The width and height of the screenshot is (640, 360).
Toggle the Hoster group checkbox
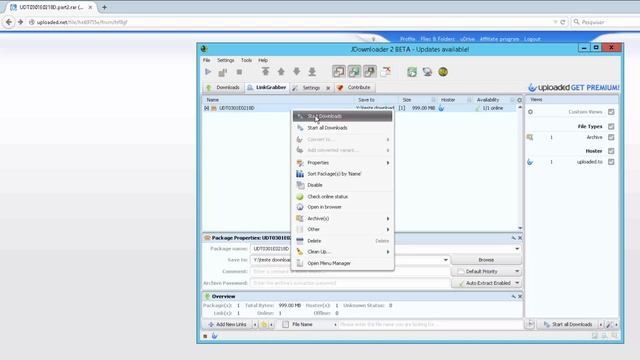click(x=611, y=151)
